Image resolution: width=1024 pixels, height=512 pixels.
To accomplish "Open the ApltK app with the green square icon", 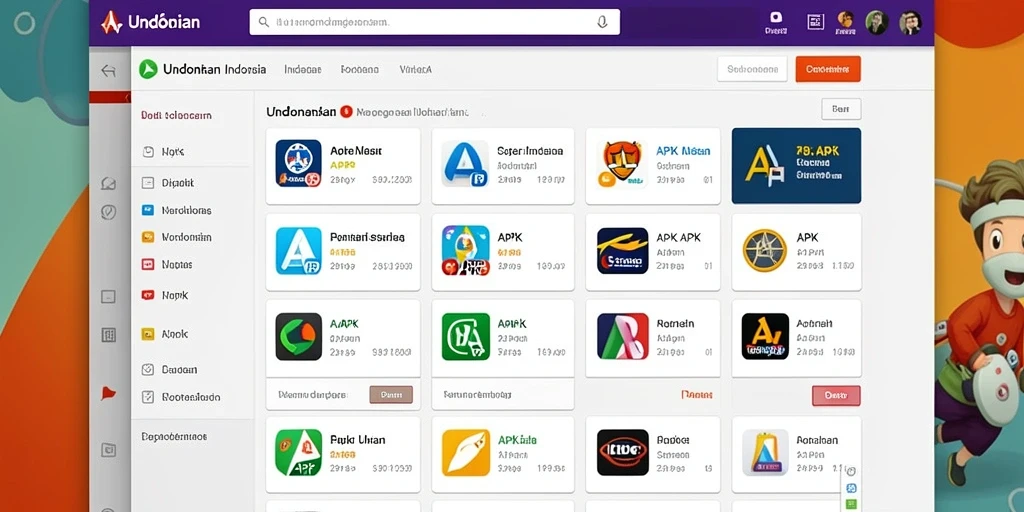I will [x=503, y=338].
